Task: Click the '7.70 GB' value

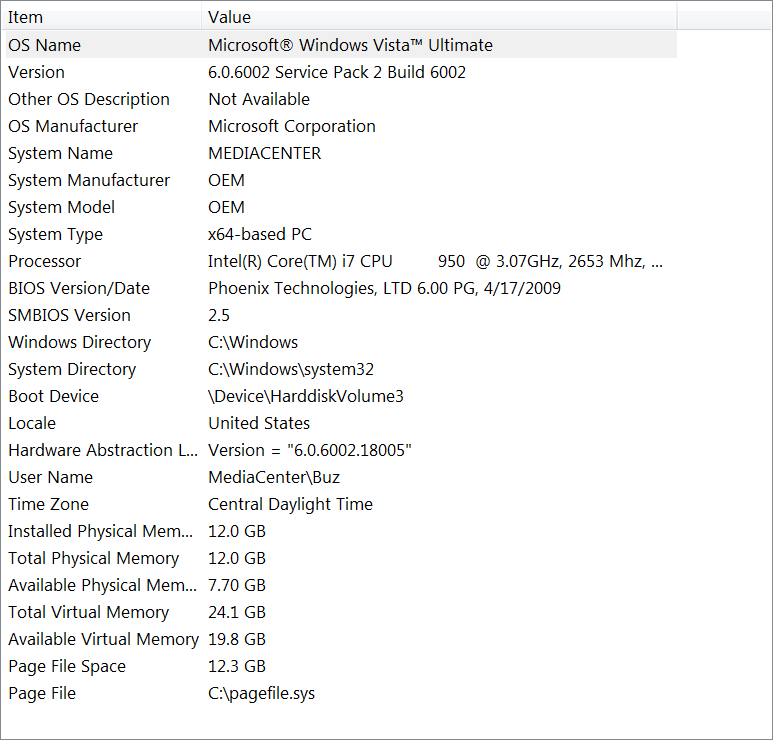Action: pos(237,585)
